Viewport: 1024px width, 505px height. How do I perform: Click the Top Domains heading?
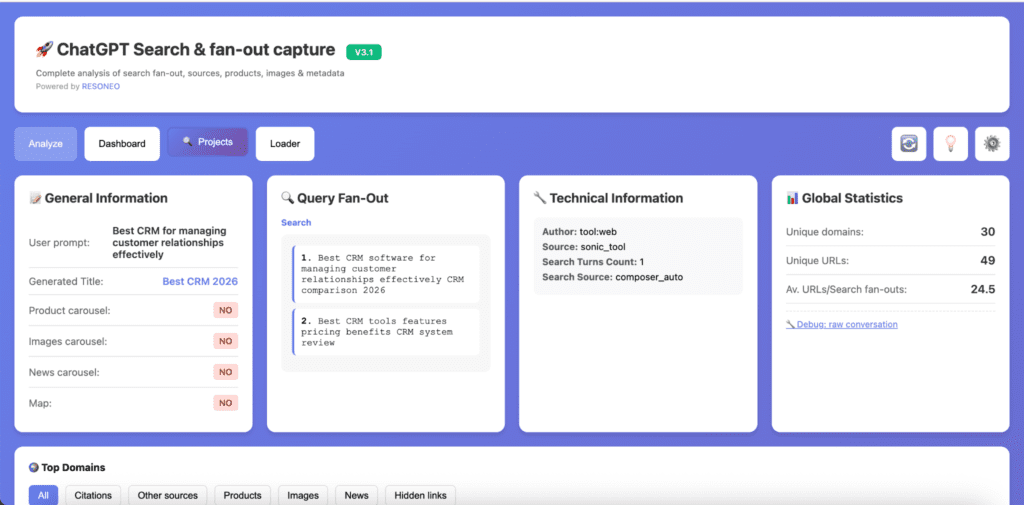click(x=73, y=468)
